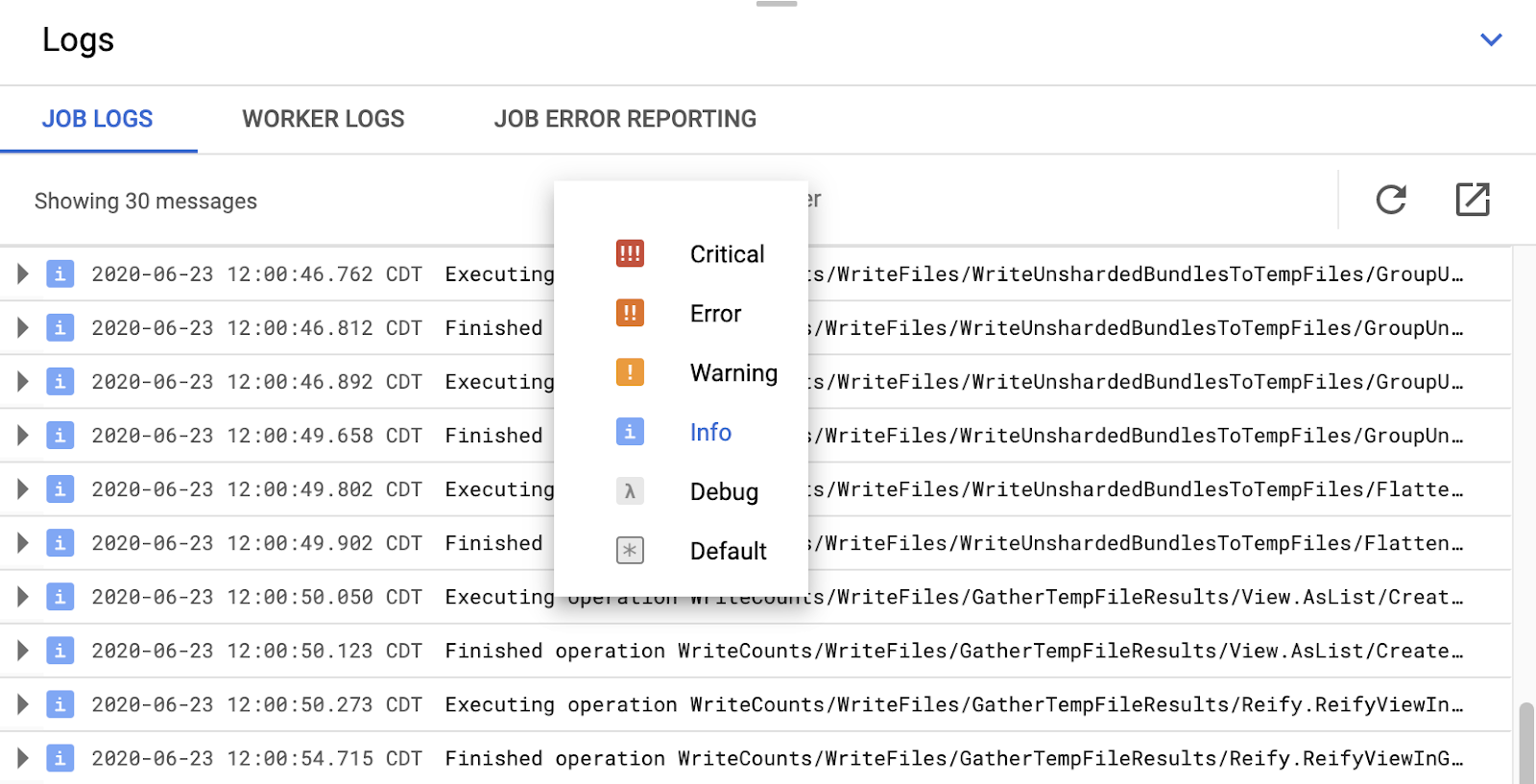Viewport: 1536px width, 784px height.
Task: Click the Warning severity yellow icon
Action: pos(630,372)
